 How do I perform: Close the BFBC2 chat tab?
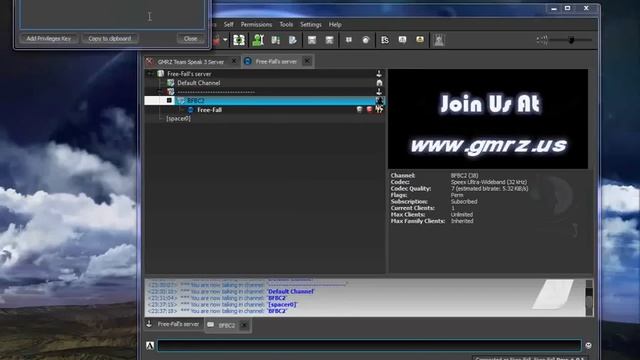(x=244, y=325)
